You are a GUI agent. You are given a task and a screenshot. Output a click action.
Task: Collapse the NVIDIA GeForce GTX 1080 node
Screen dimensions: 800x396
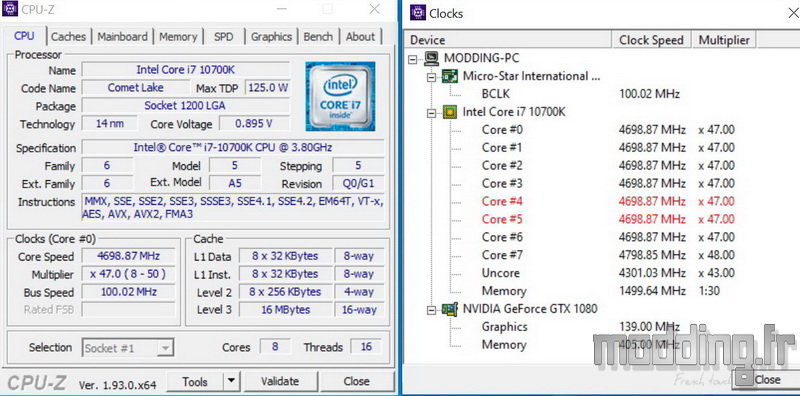[x=432, y=310]
